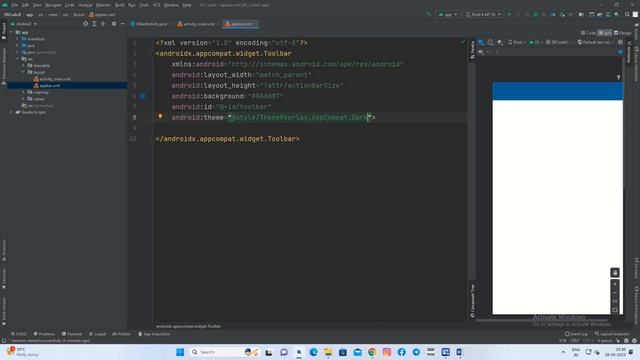Click the blue toolbar in design preview
This screenshot has width=640, height=360.
tap(558, 91)
